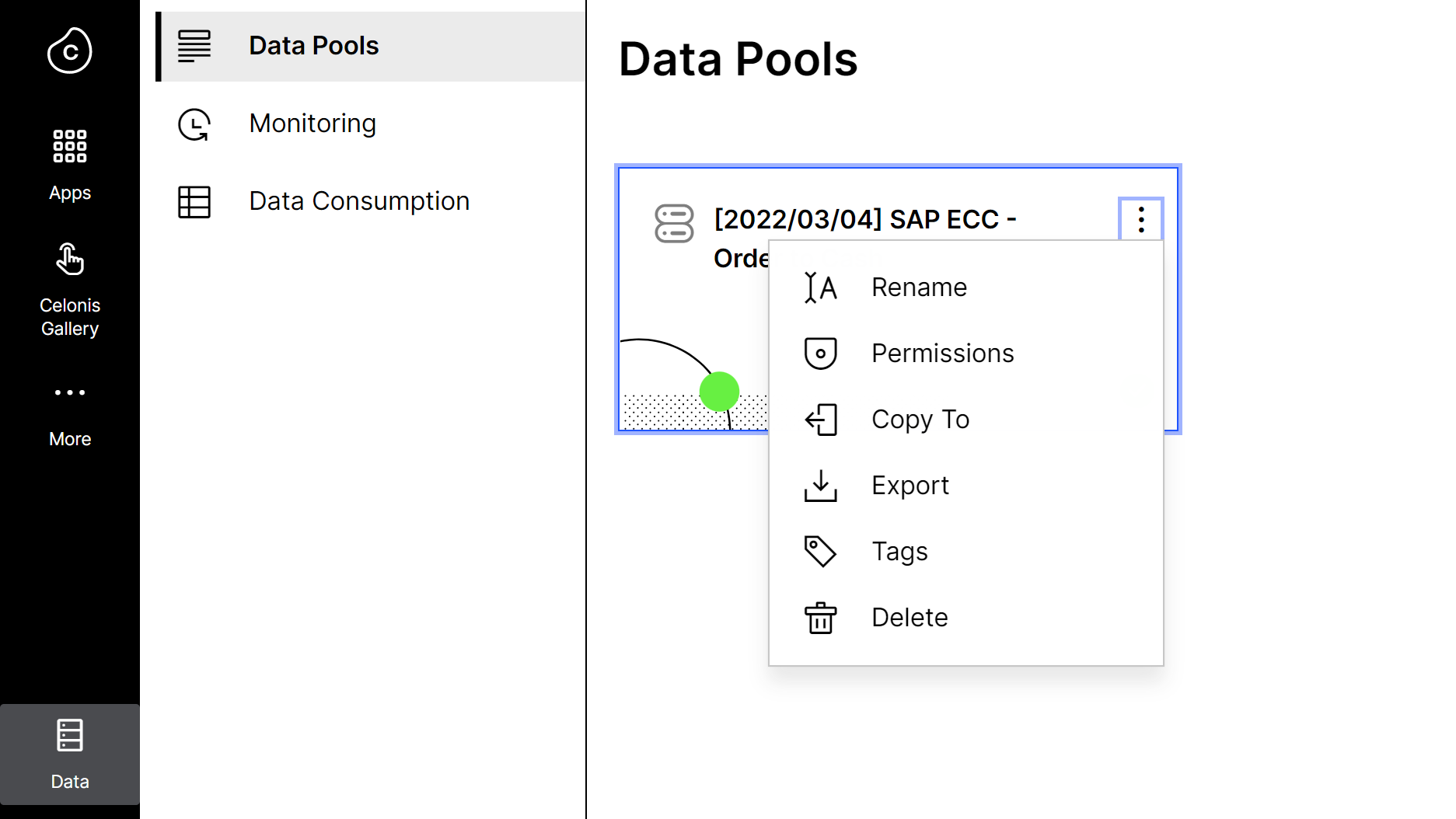Viewport: 1456px width, 819px height.
Task: Click the Data Pools page heading
Action: [738, 59]
